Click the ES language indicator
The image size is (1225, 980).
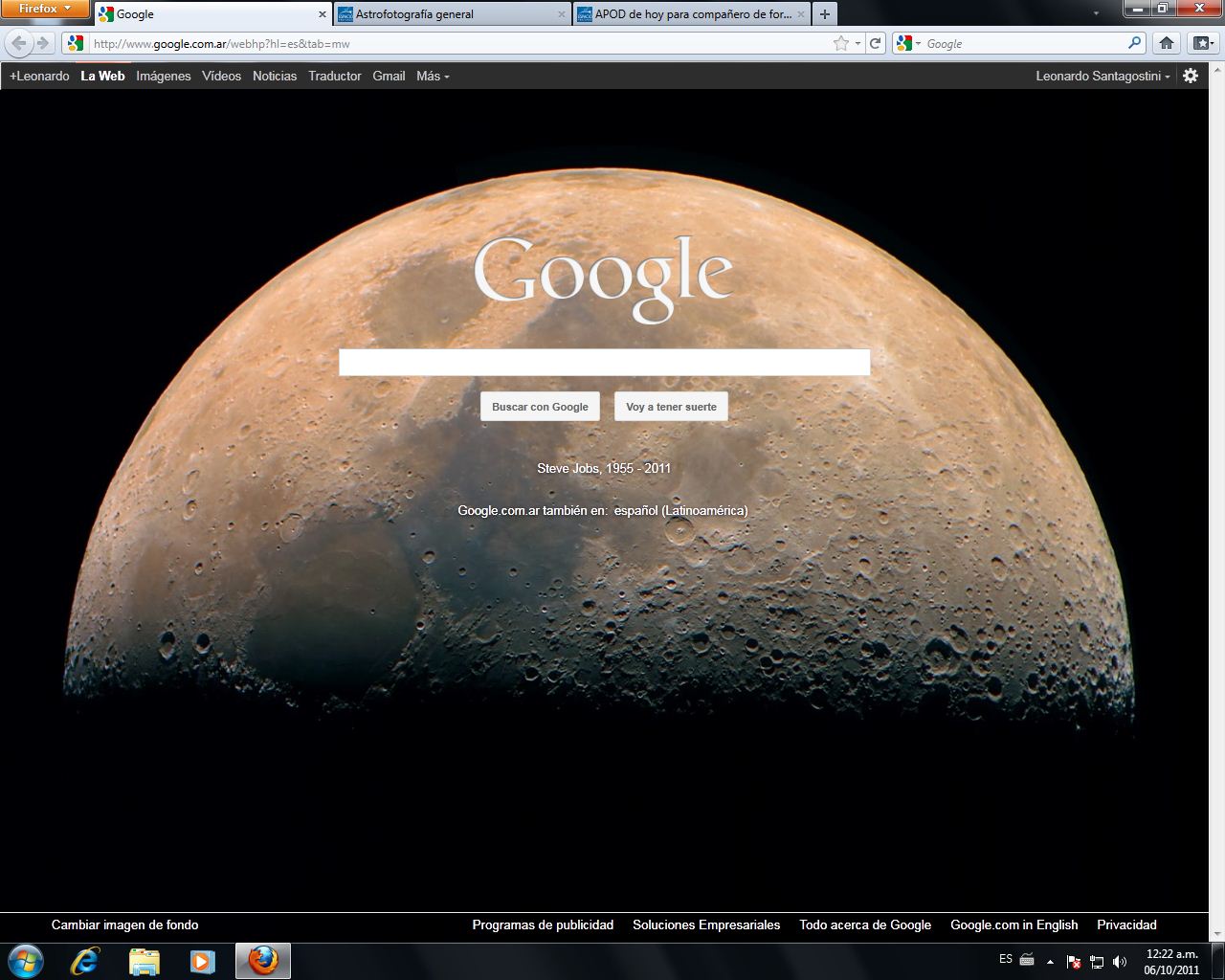1006,959
